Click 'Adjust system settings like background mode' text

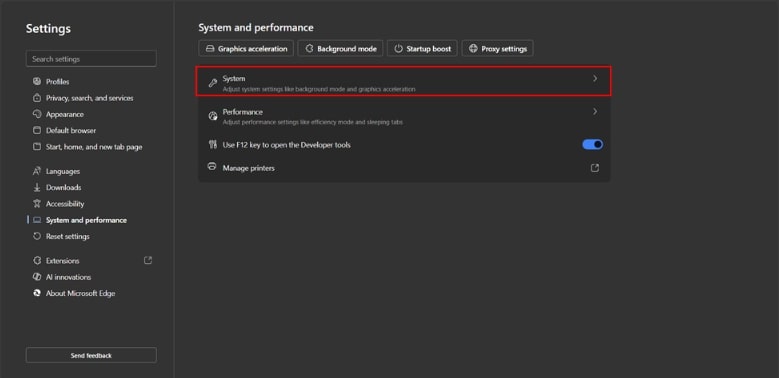pos(319,89)
